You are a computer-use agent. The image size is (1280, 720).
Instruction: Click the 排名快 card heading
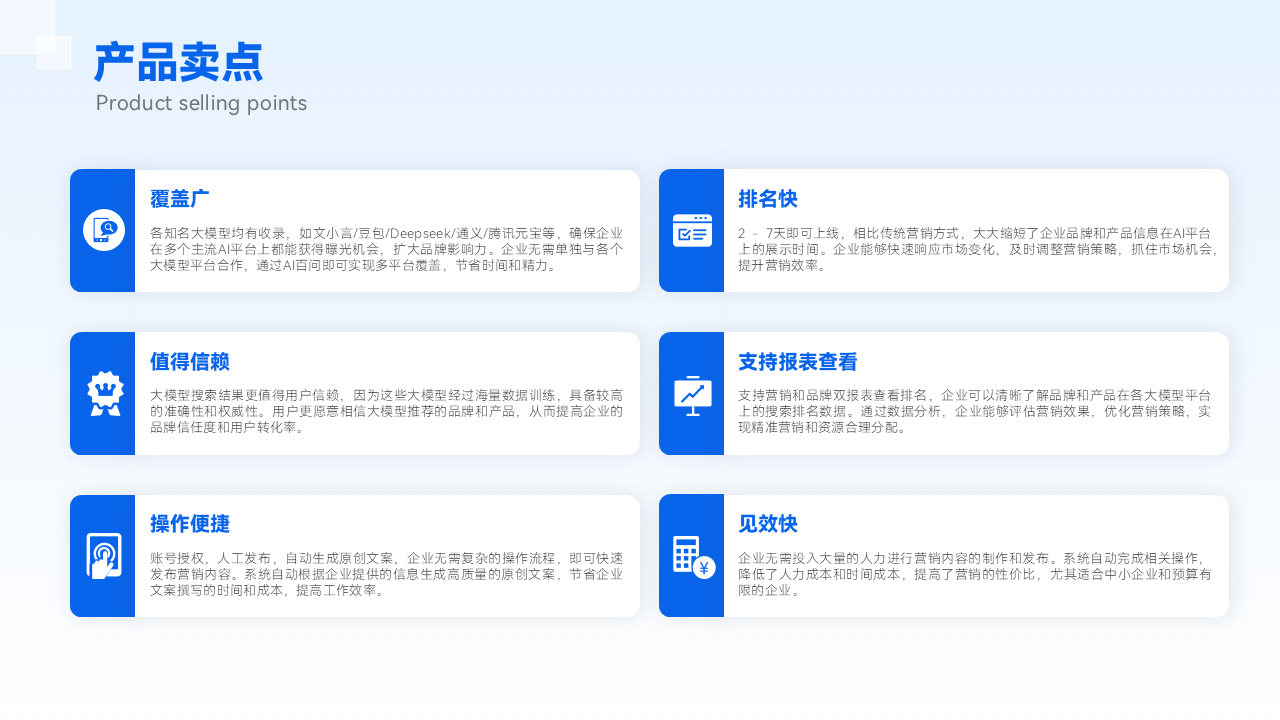point(767,199)
